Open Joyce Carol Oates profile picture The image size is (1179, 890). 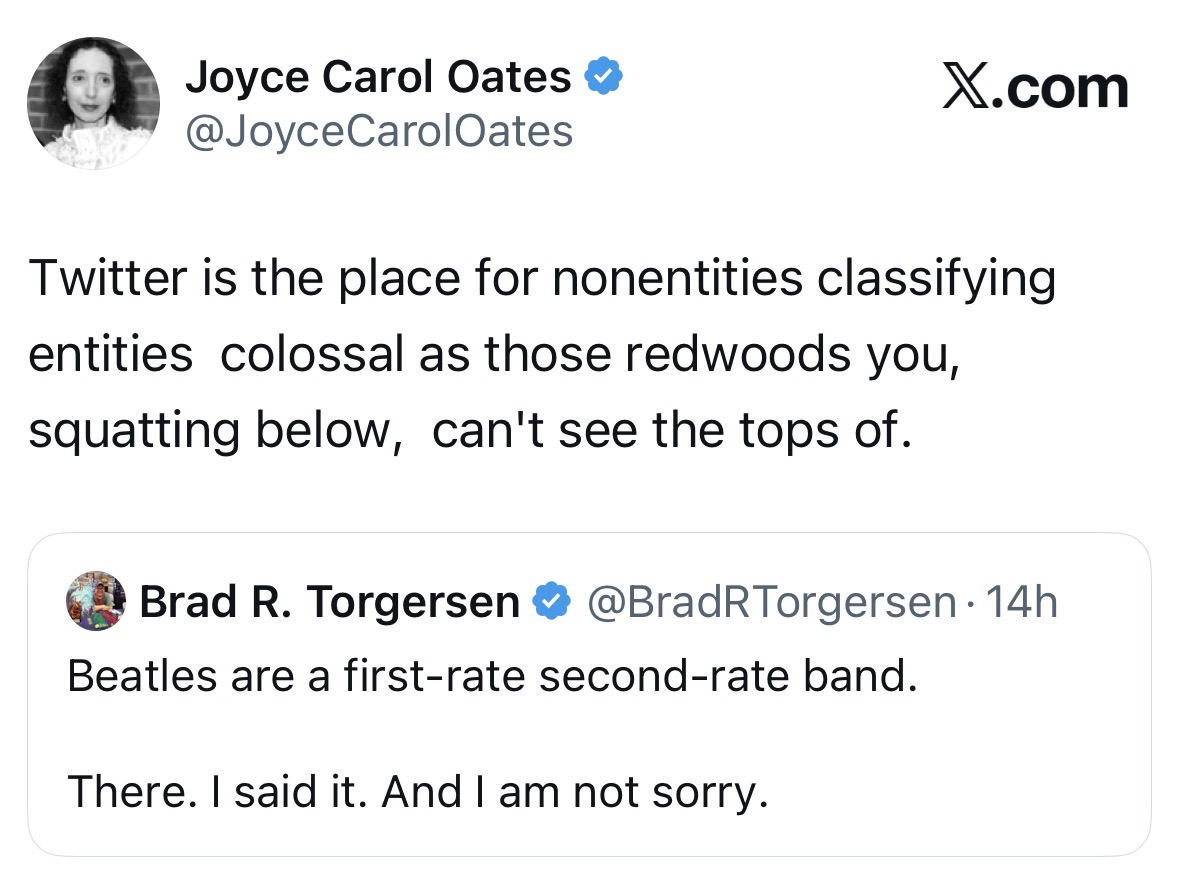coord(93,103)
